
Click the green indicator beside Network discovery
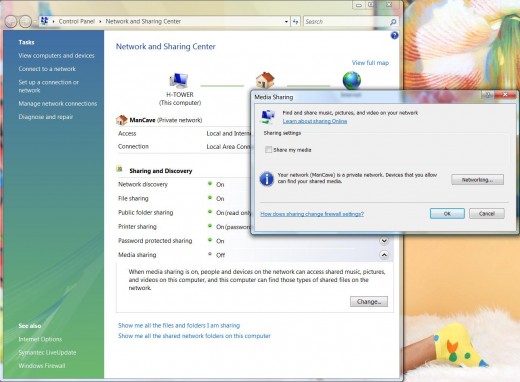(210, 184)
